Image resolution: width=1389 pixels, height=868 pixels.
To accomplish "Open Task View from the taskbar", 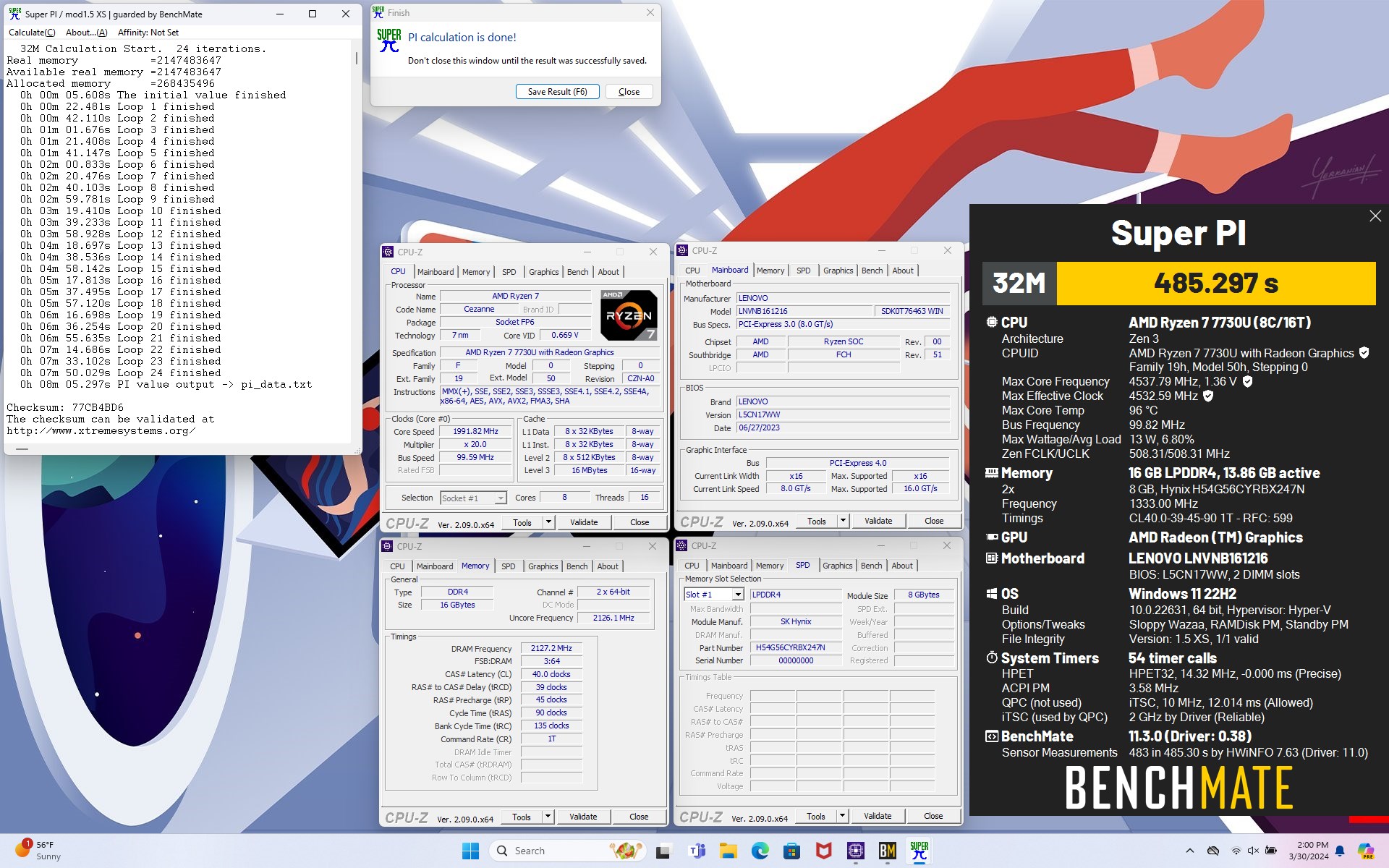I will 663,851.
